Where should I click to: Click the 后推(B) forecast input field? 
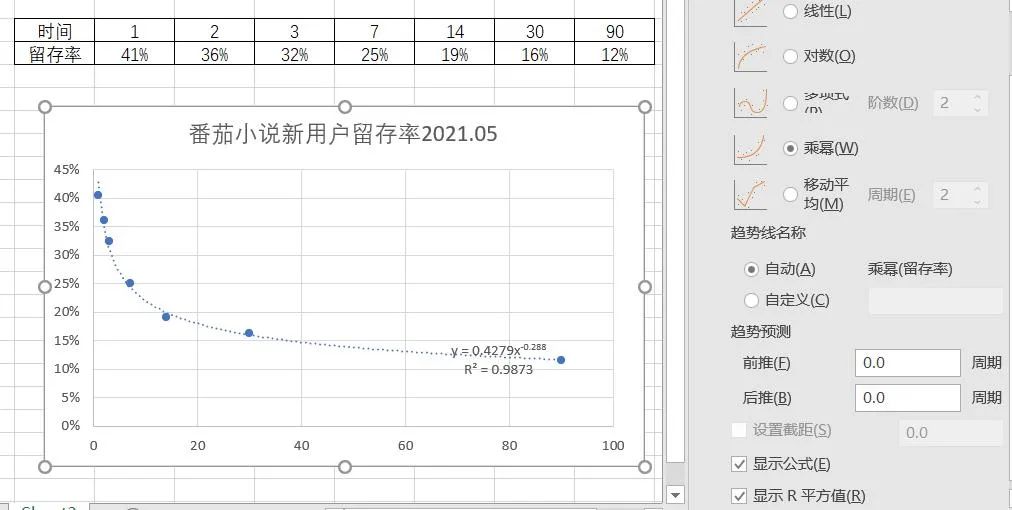tap(907, 398)
